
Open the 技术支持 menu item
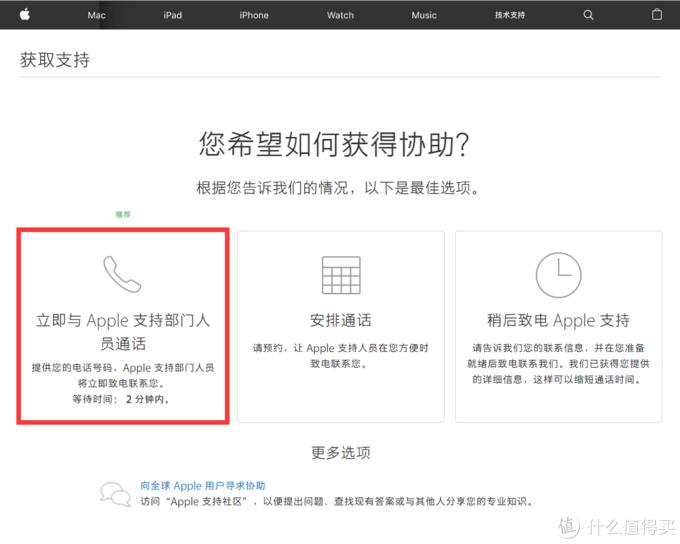click(x=510, y=15)
